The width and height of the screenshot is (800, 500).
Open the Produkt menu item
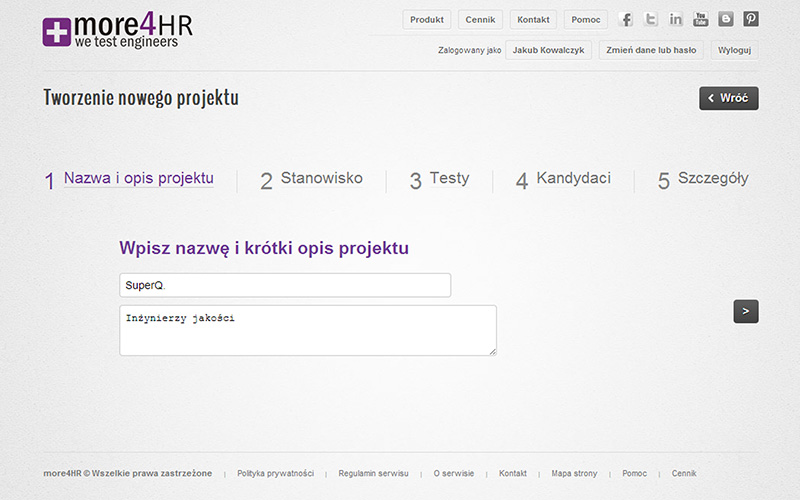[427, 19]
